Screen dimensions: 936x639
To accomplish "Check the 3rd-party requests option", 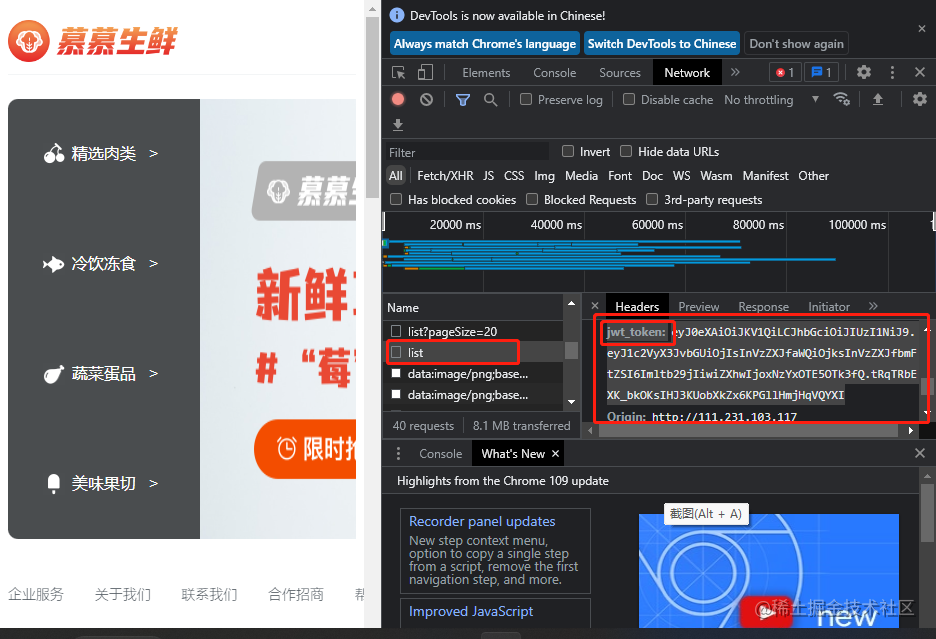I will point(652,199).
